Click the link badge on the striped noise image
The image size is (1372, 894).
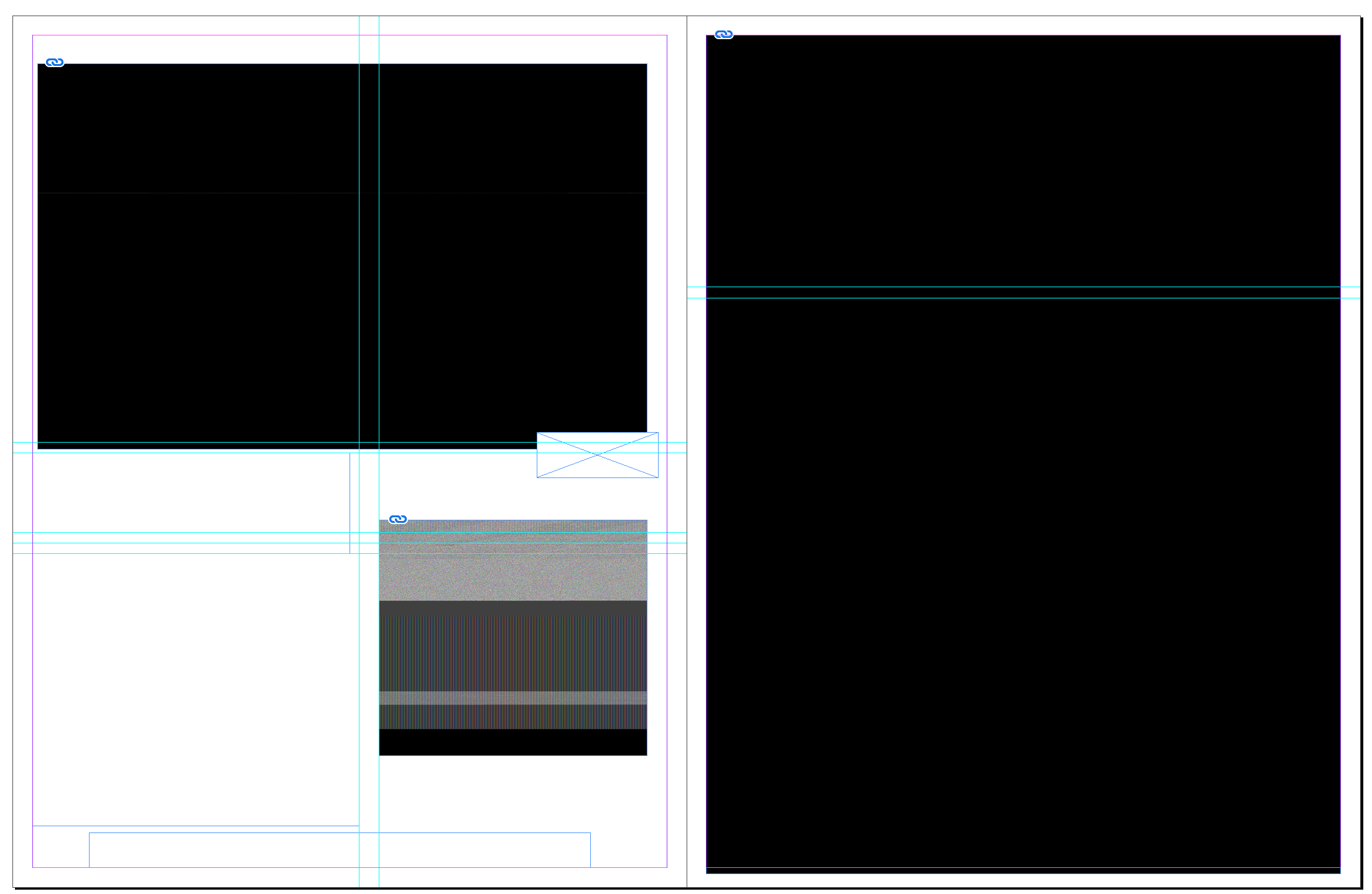click(398, 519)
